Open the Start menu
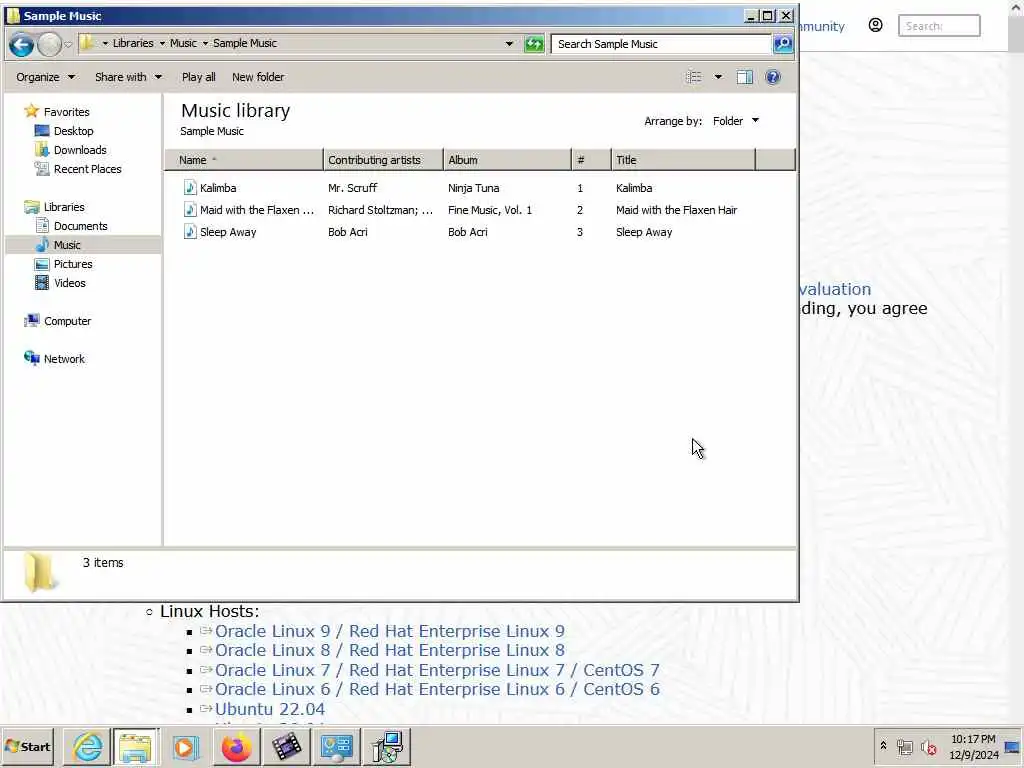 [27, 746]
